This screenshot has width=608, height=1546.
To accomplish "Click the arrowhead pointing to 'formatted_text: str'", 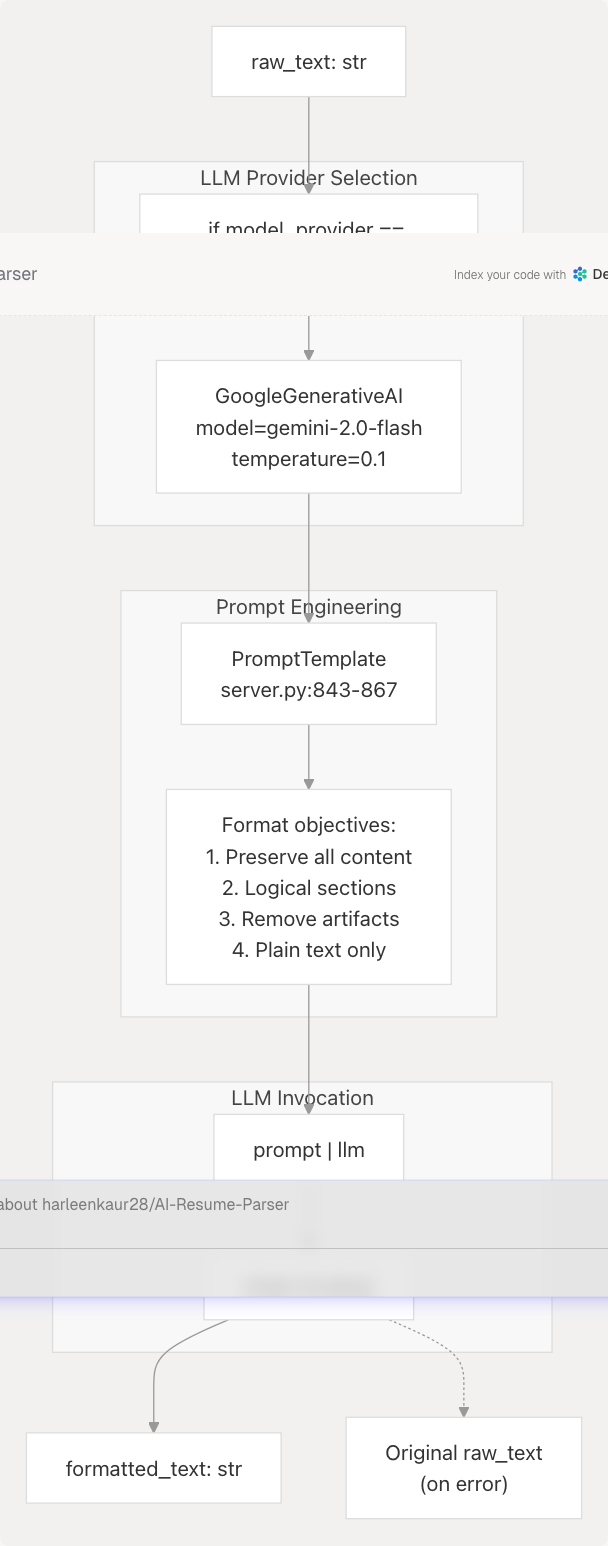I will [x=154, y=1426].
